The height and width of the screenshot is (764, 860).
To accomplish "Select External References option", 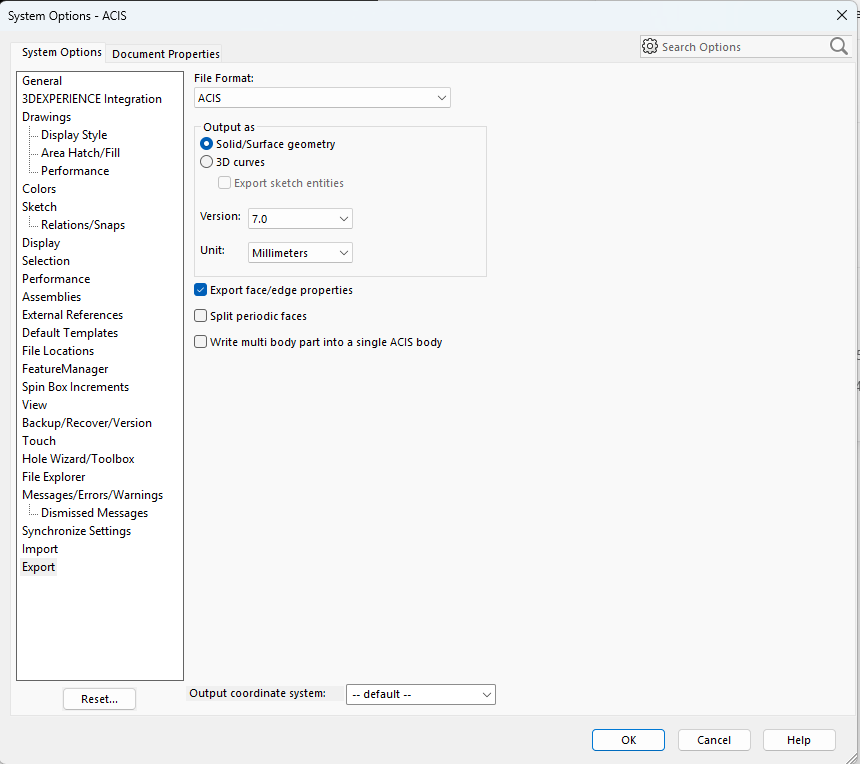I will [72, 315].
